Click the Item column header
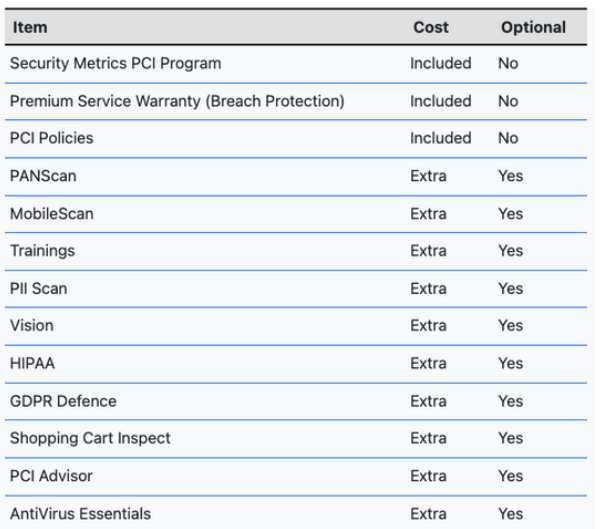 [30, 27]
